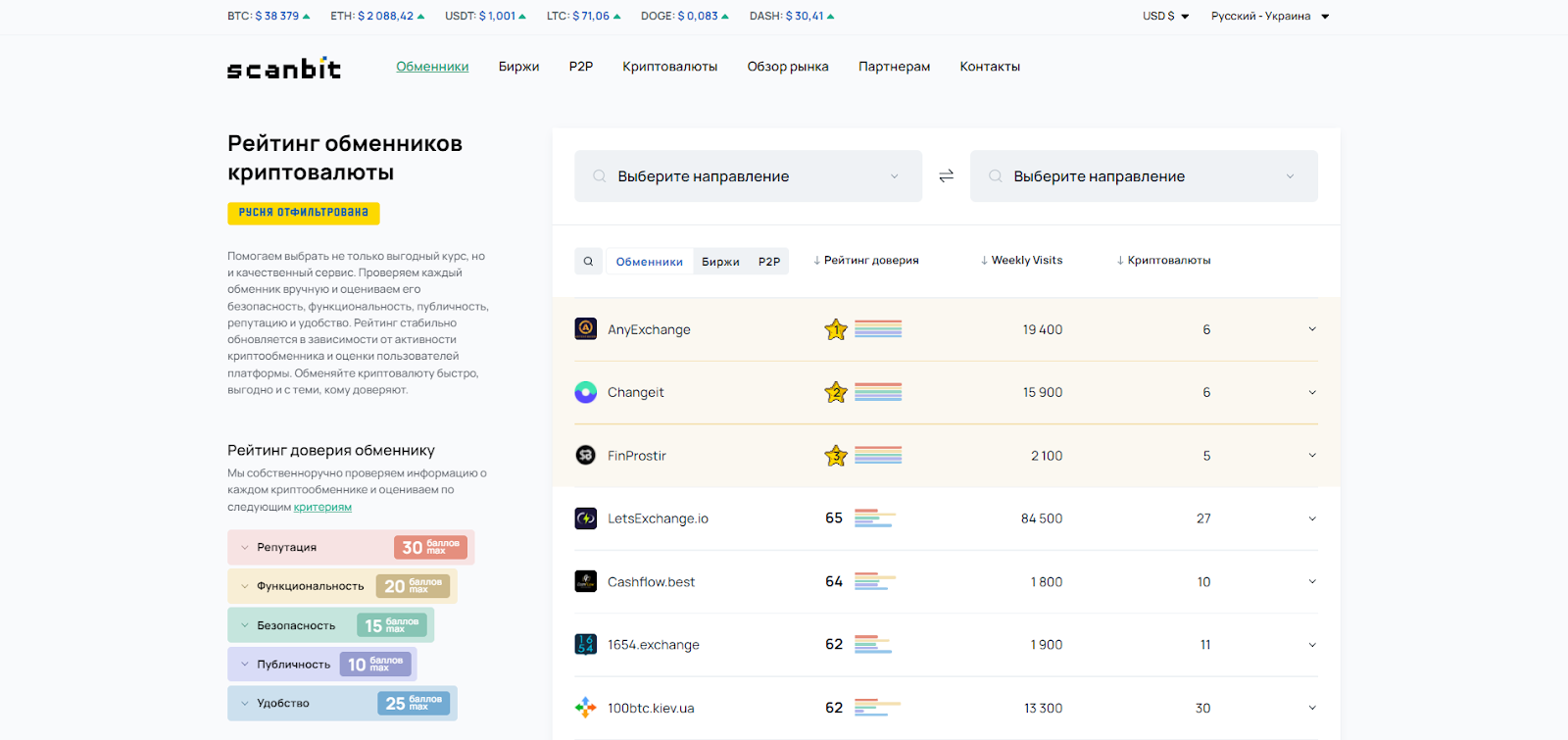Click LetsExchange.io weekly visits 84 500
This screenshot has width=1568, height=740.
pyautogui.click(x=1042, y=518)
